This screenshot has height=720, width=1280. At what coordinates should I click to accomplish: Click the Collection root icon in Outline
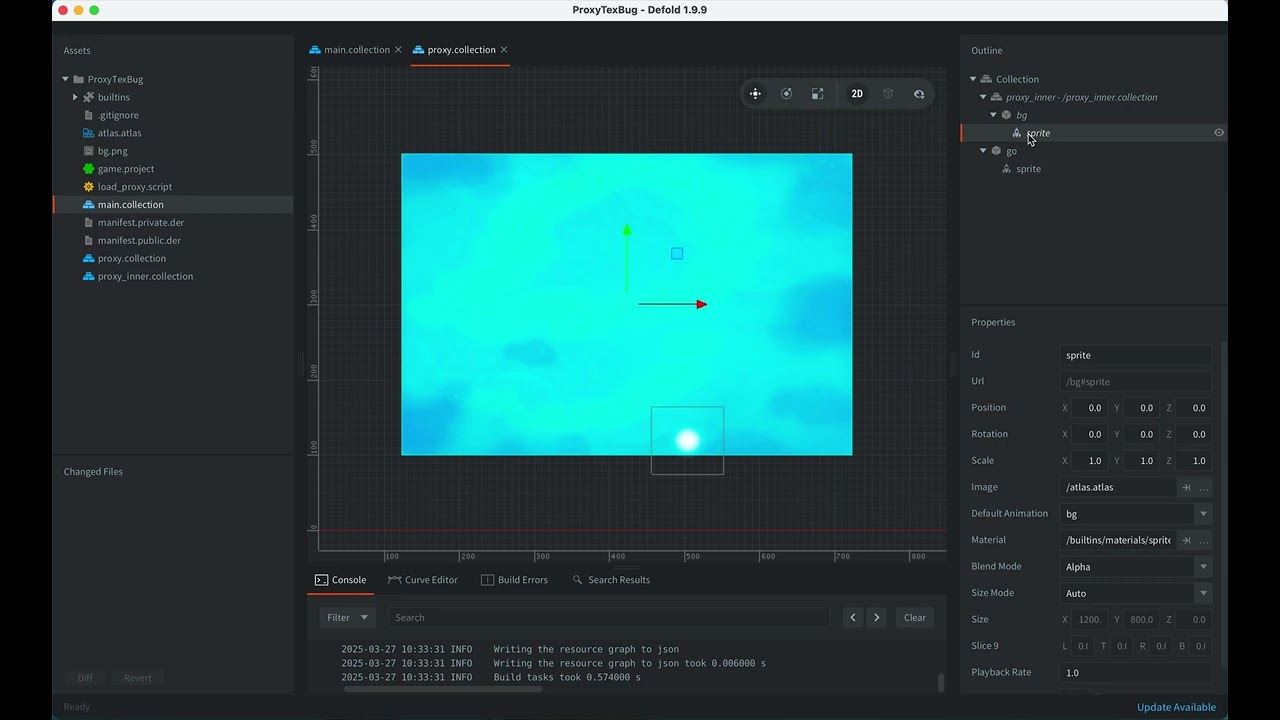click(x=986, y=79)
